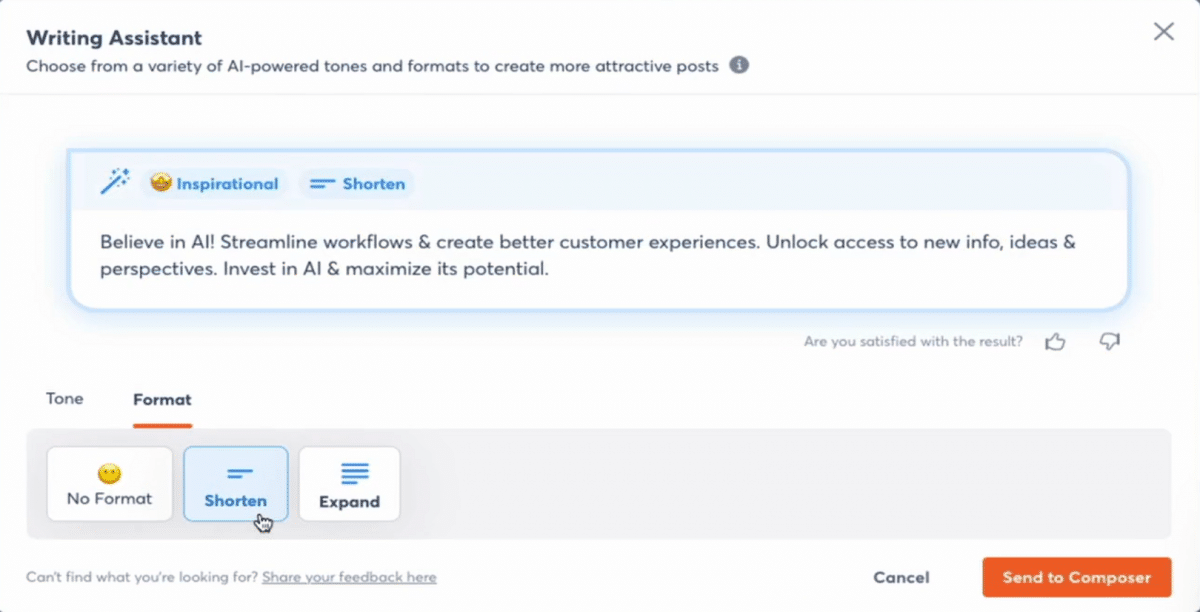Viewport: 1200px width, 612px height.
Task: Switch to the Tone tab
Action: point(64,398)
